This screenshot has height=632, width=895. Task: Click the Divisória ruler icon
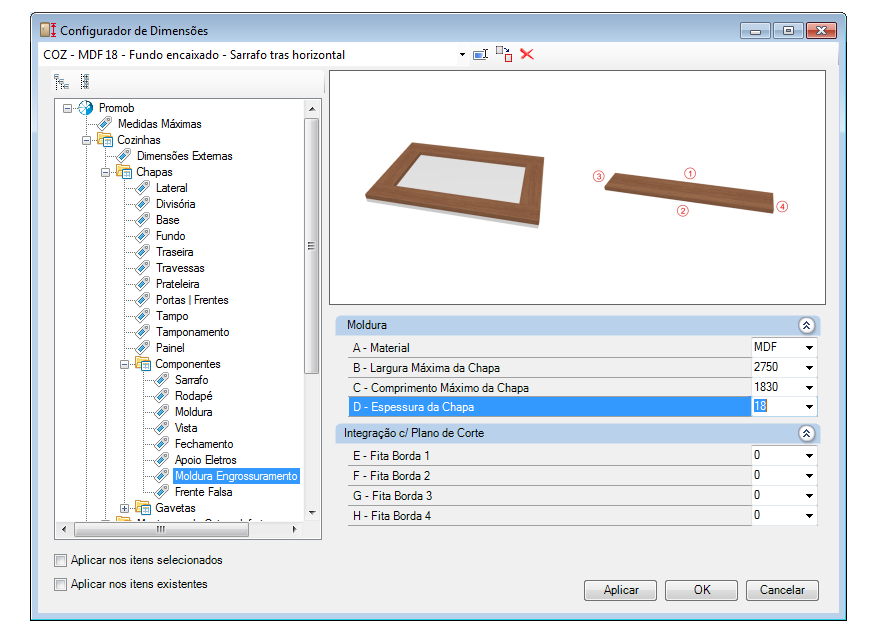coord(143,204)
